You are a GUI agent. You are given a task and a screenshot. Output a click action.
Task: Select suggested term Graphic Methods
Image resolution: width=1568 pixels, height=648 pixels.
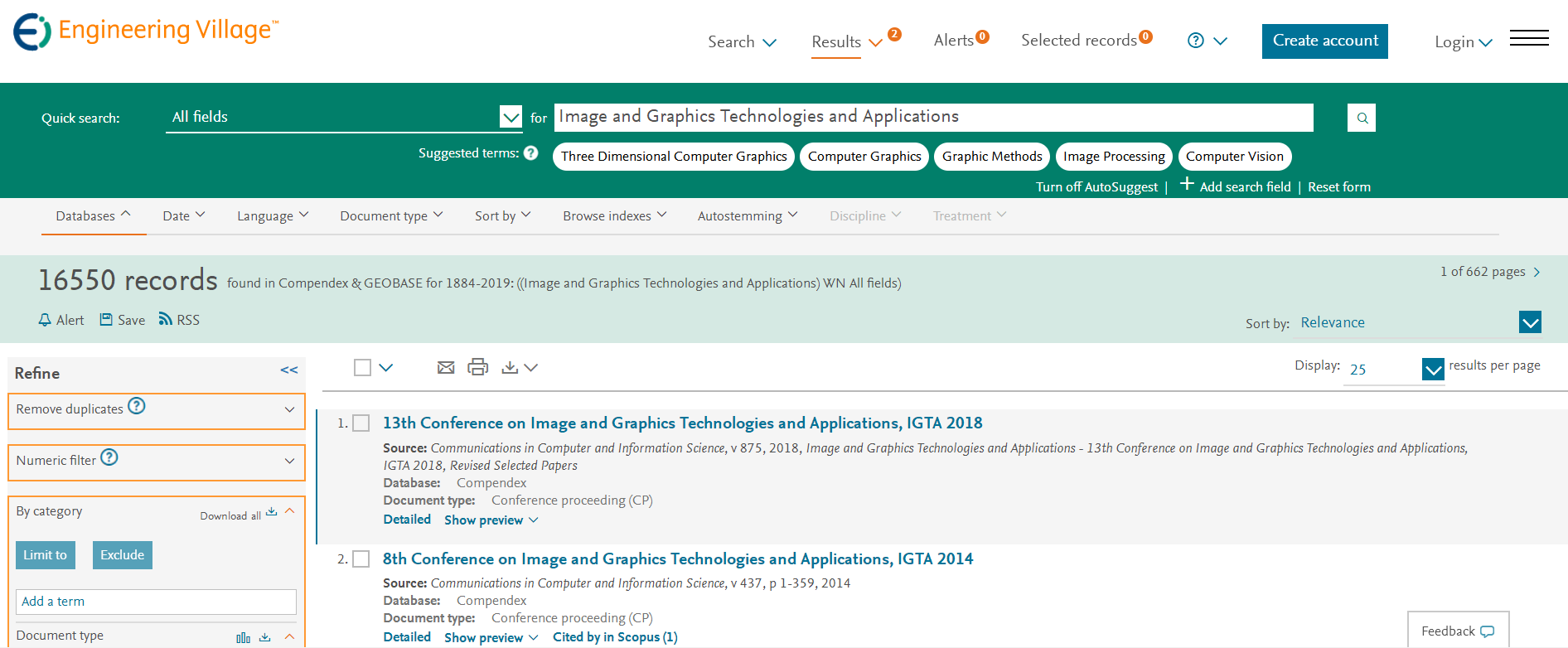pos(992,157)
